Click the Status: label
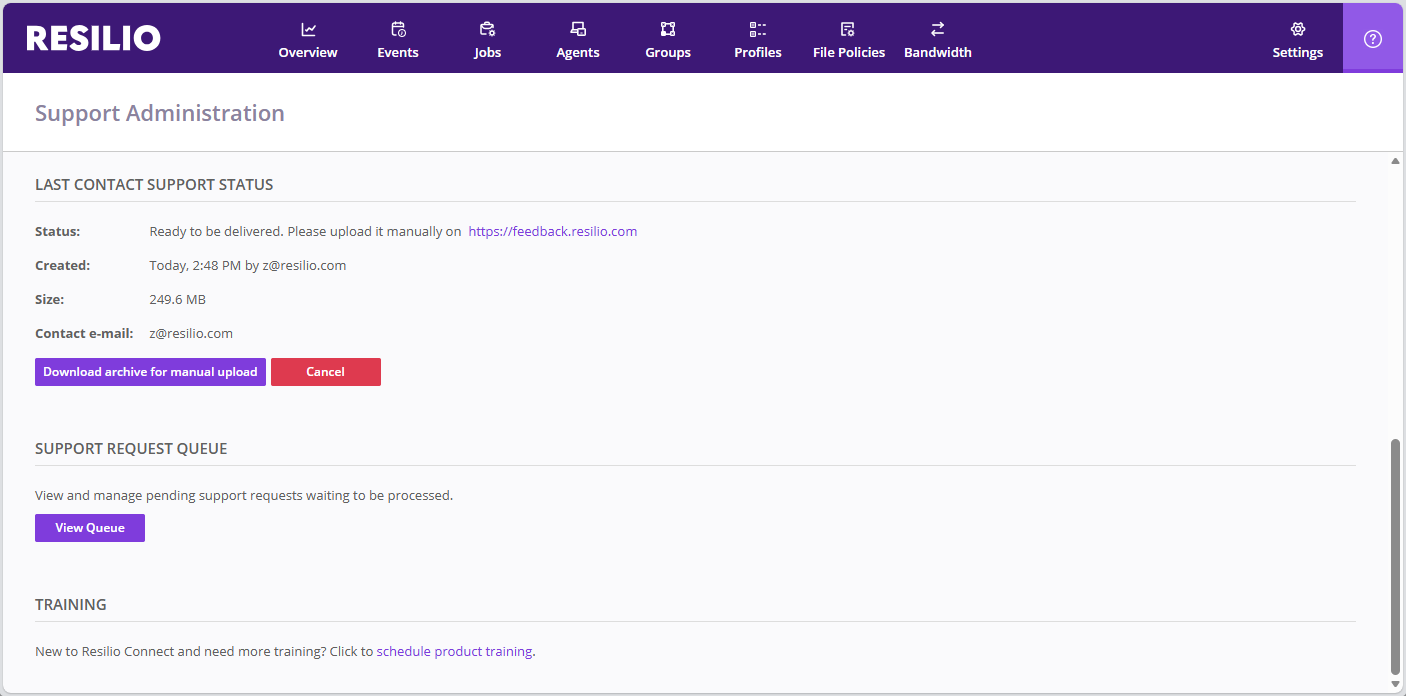 click(58, 231)
